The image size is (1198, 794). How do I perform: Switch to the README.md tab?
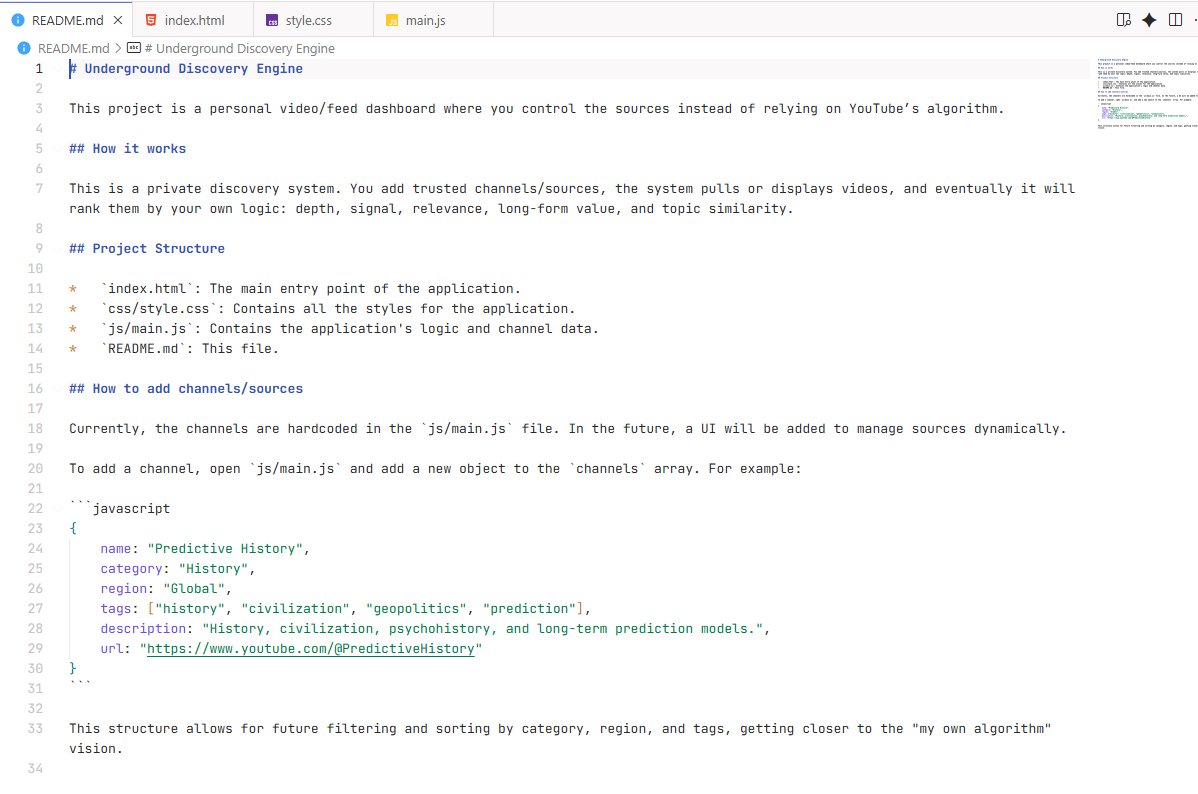[67, 21]
